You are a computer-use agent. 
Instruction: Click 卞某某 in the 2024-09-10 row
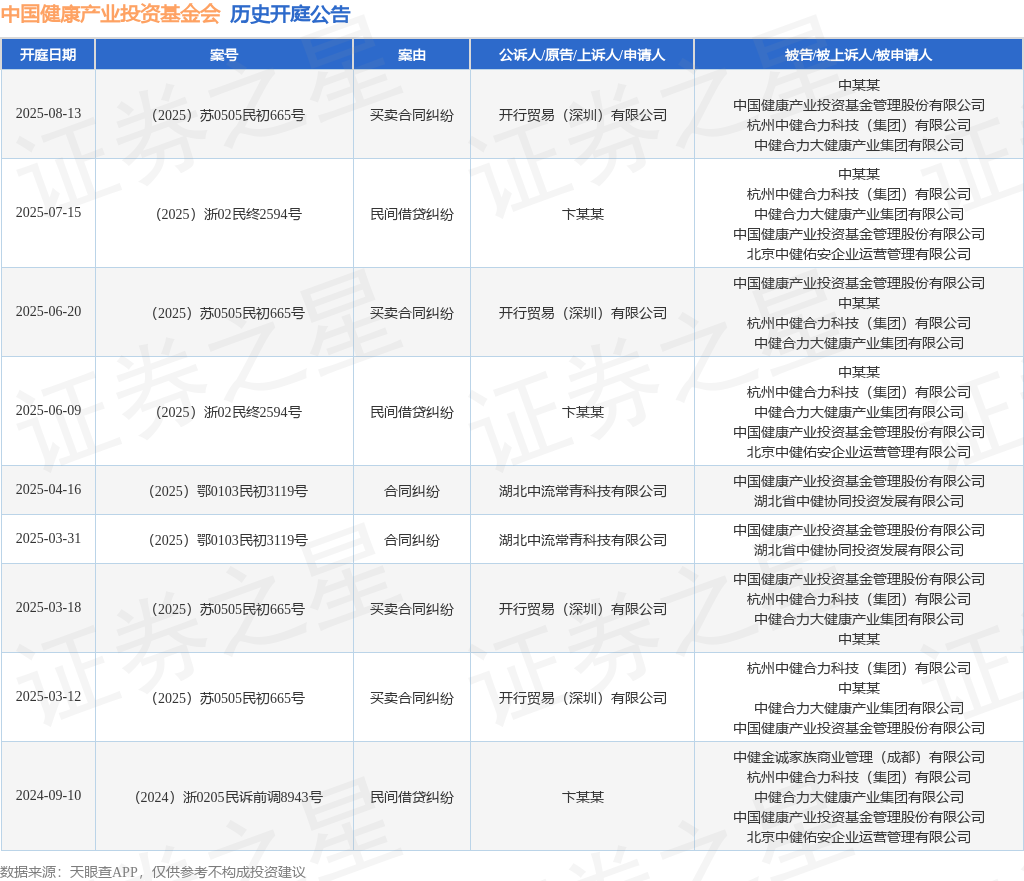coord(583,797)
